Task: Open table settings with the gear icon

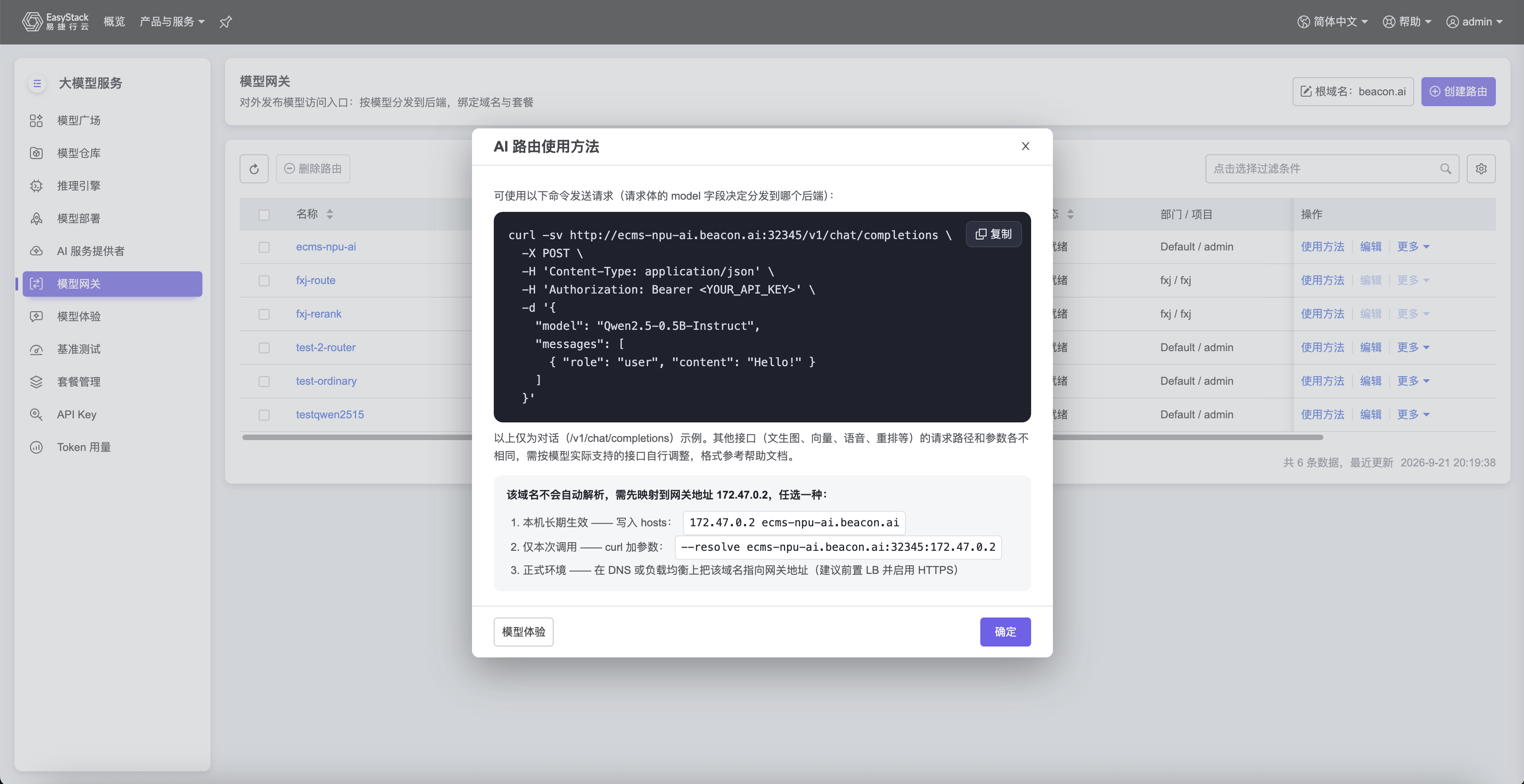Action: (1481, 169)
